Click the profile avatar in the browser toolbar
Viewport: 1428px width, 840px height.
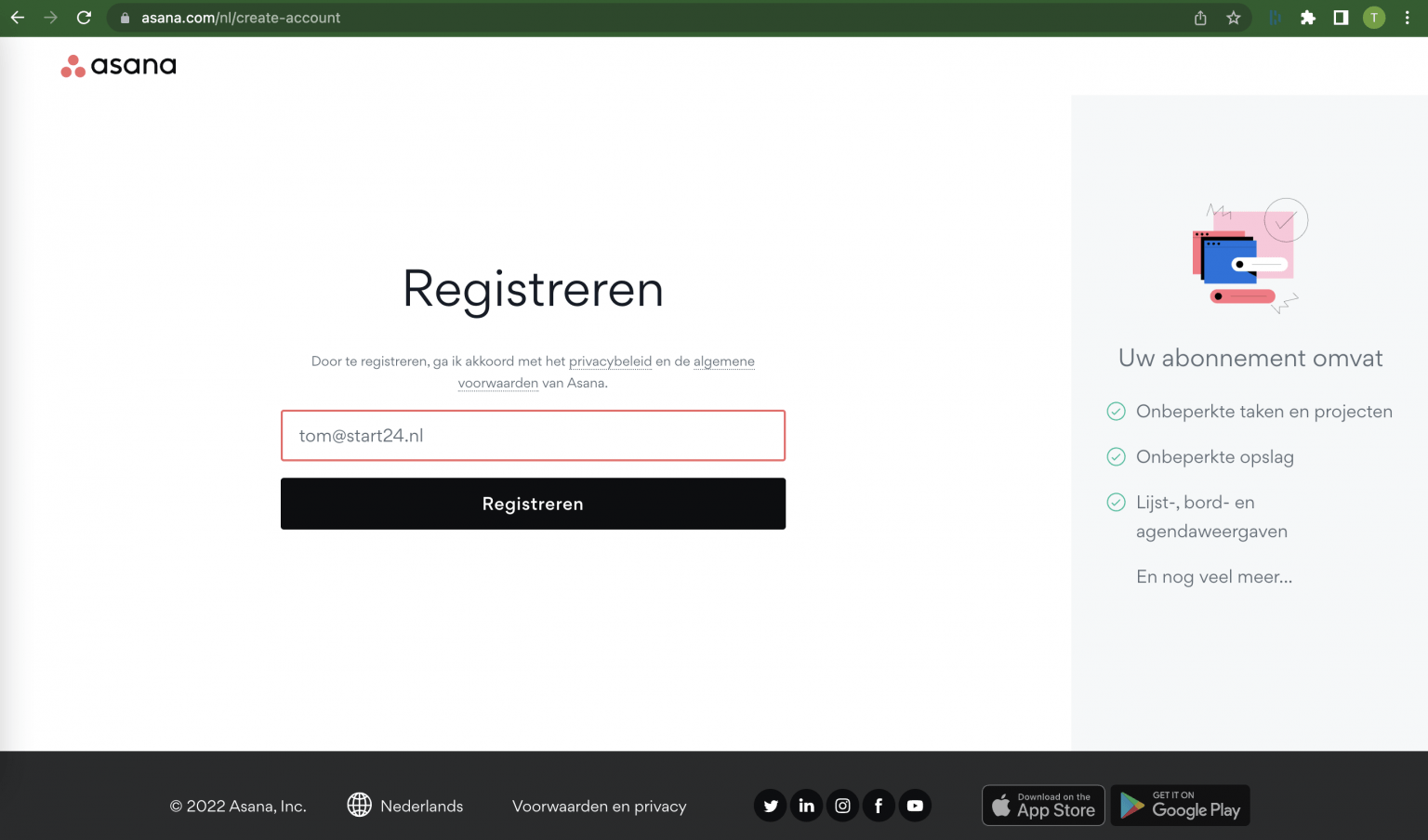pos(1374,17)
